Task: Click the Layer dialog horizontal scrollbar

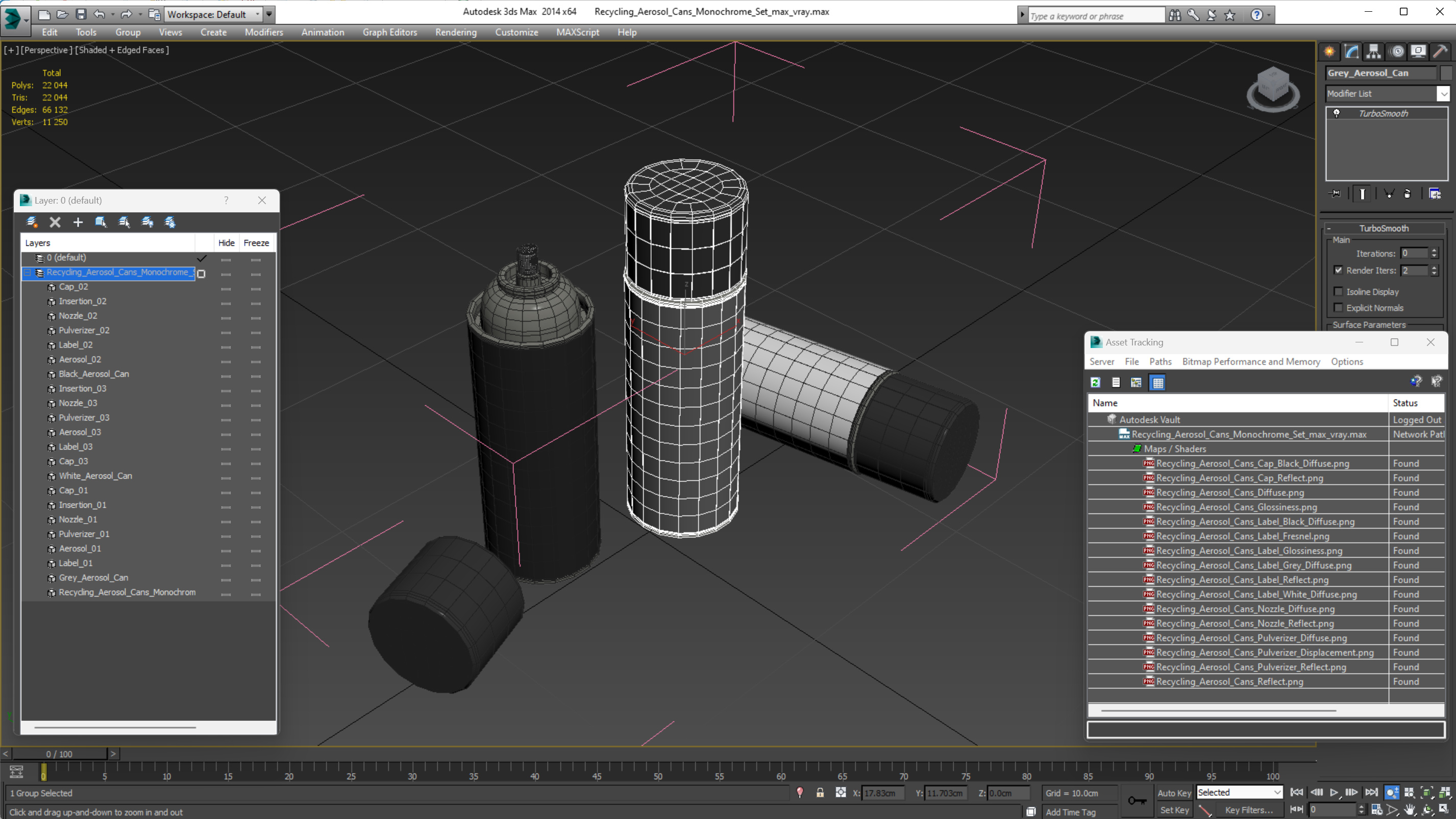Action: pyautogui.click(x=115, y=728)
